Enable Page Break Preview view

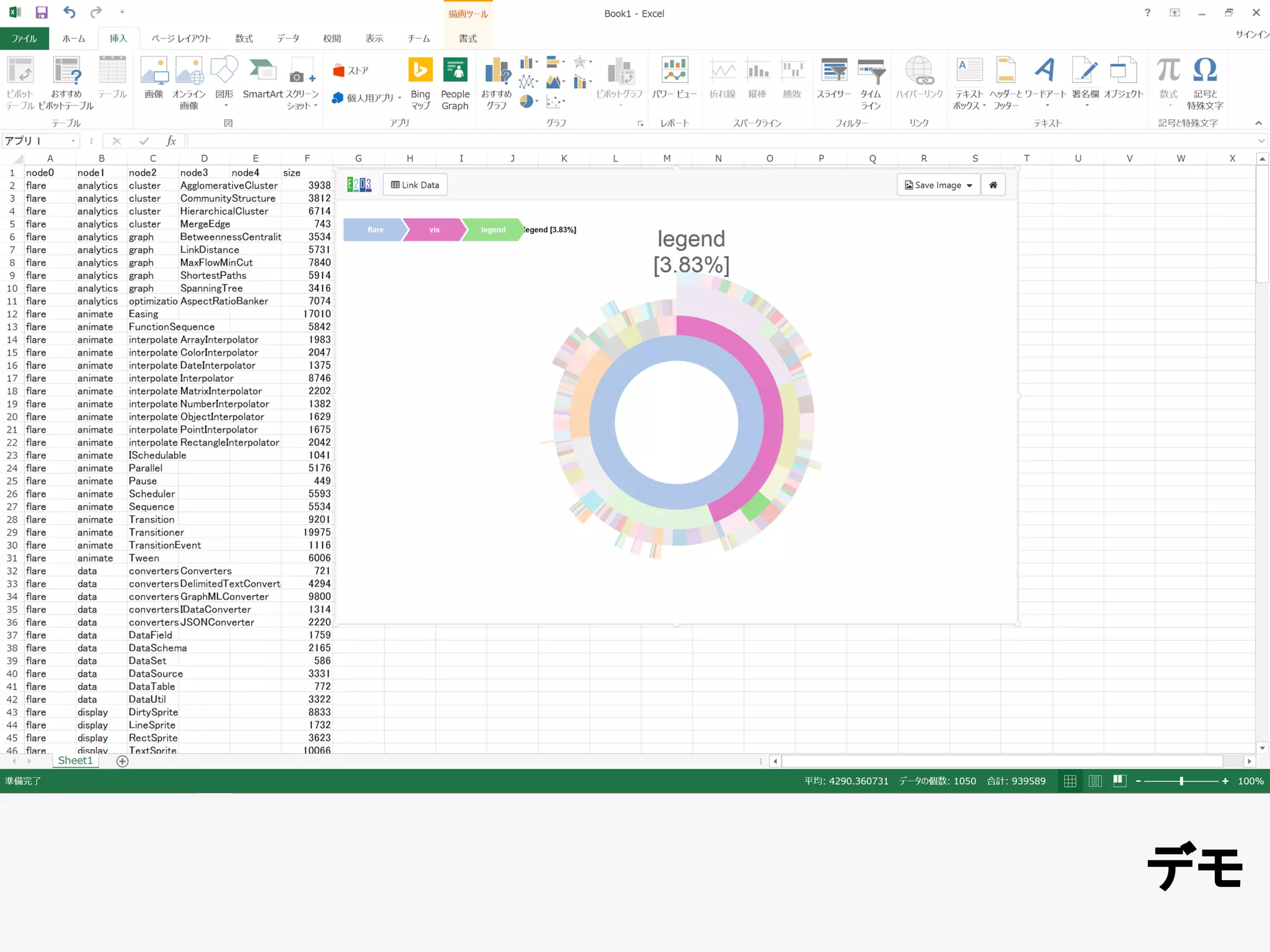tap(1119, 781)
